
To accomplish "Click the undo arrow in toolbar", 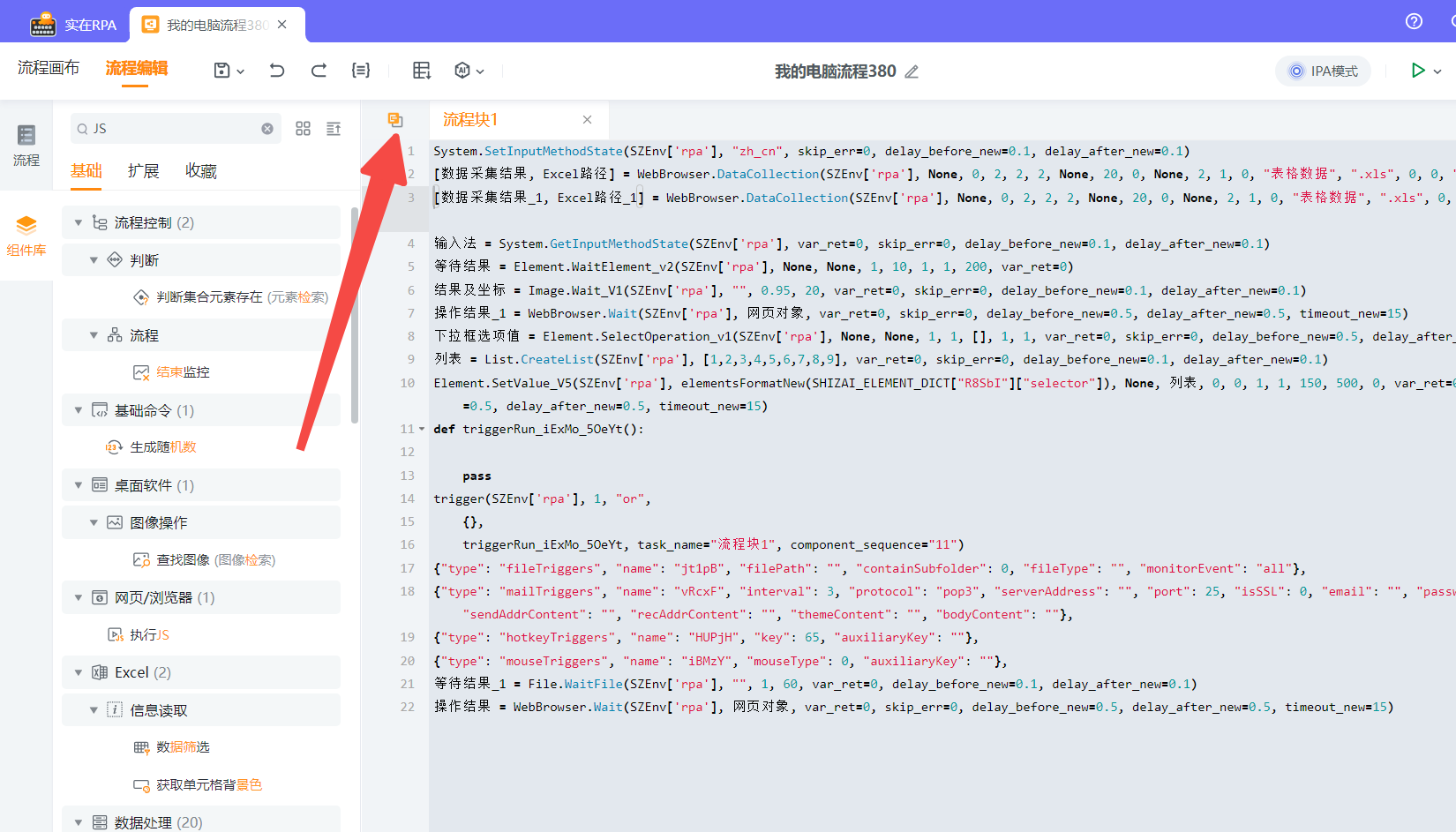I will click(x=277, y=71).
